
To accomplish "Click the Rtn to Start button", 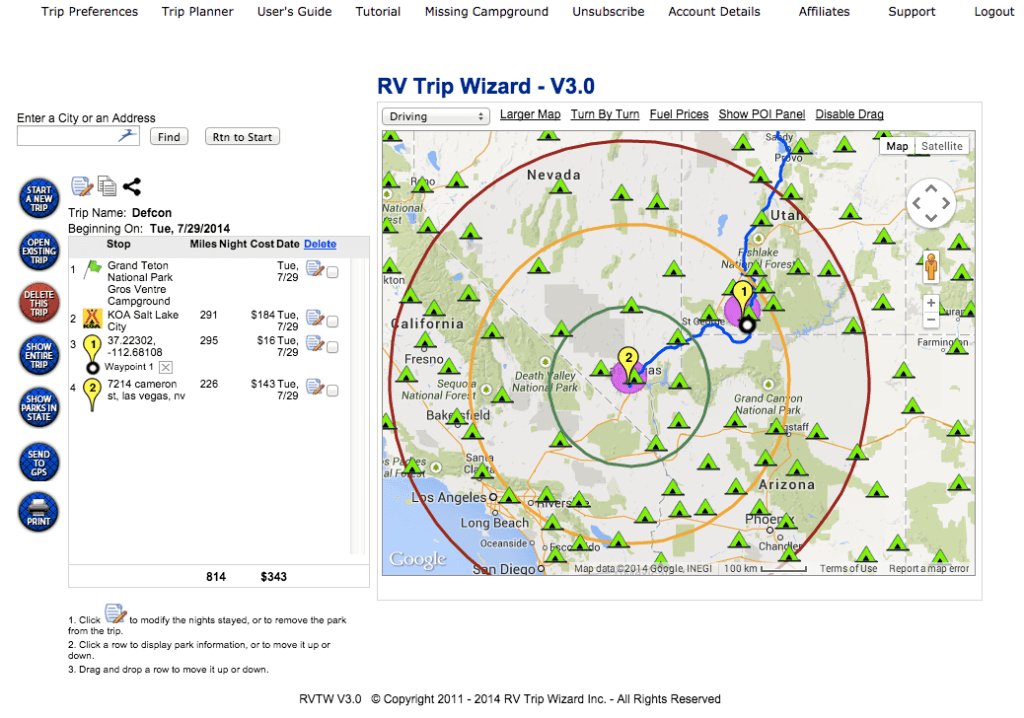I will click(x=242, y=137).
